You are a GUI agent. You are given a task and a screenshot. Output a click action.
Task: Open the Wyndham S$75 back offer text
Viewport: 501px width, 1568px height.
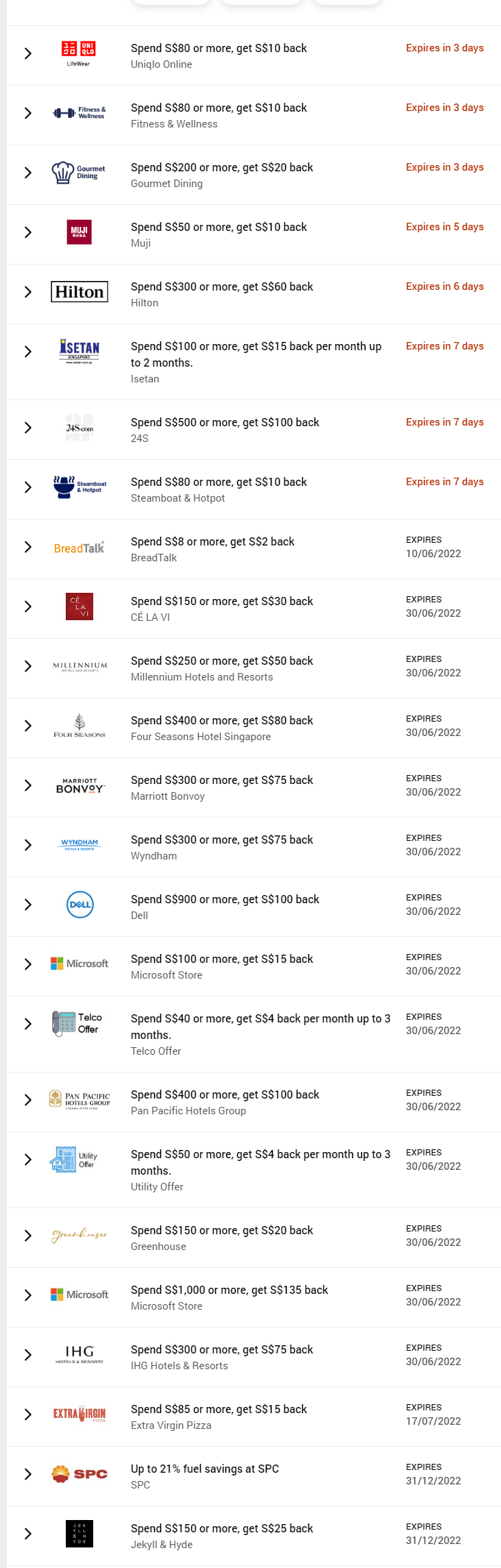click(x=221, y=840)
